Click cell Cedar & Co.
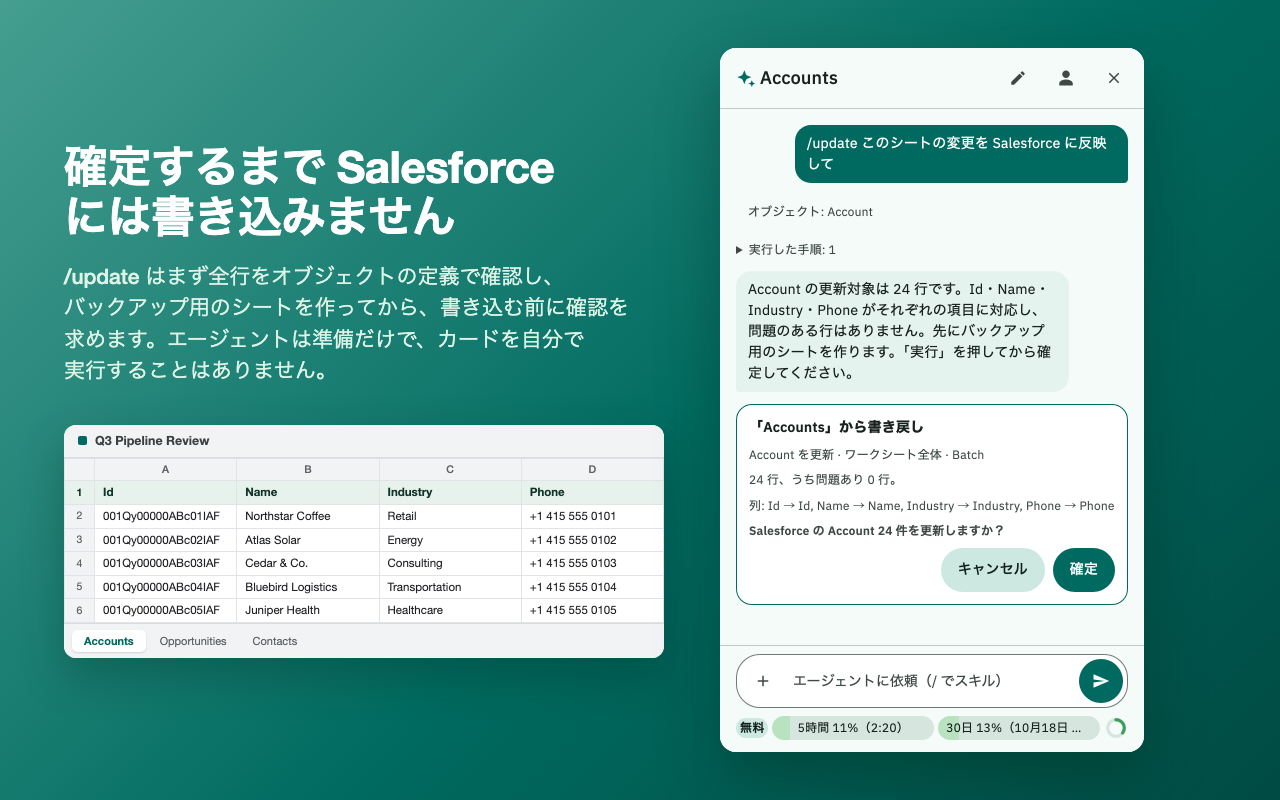Image resolution: width=1280 pixels, height=800 pixels. 308,563
